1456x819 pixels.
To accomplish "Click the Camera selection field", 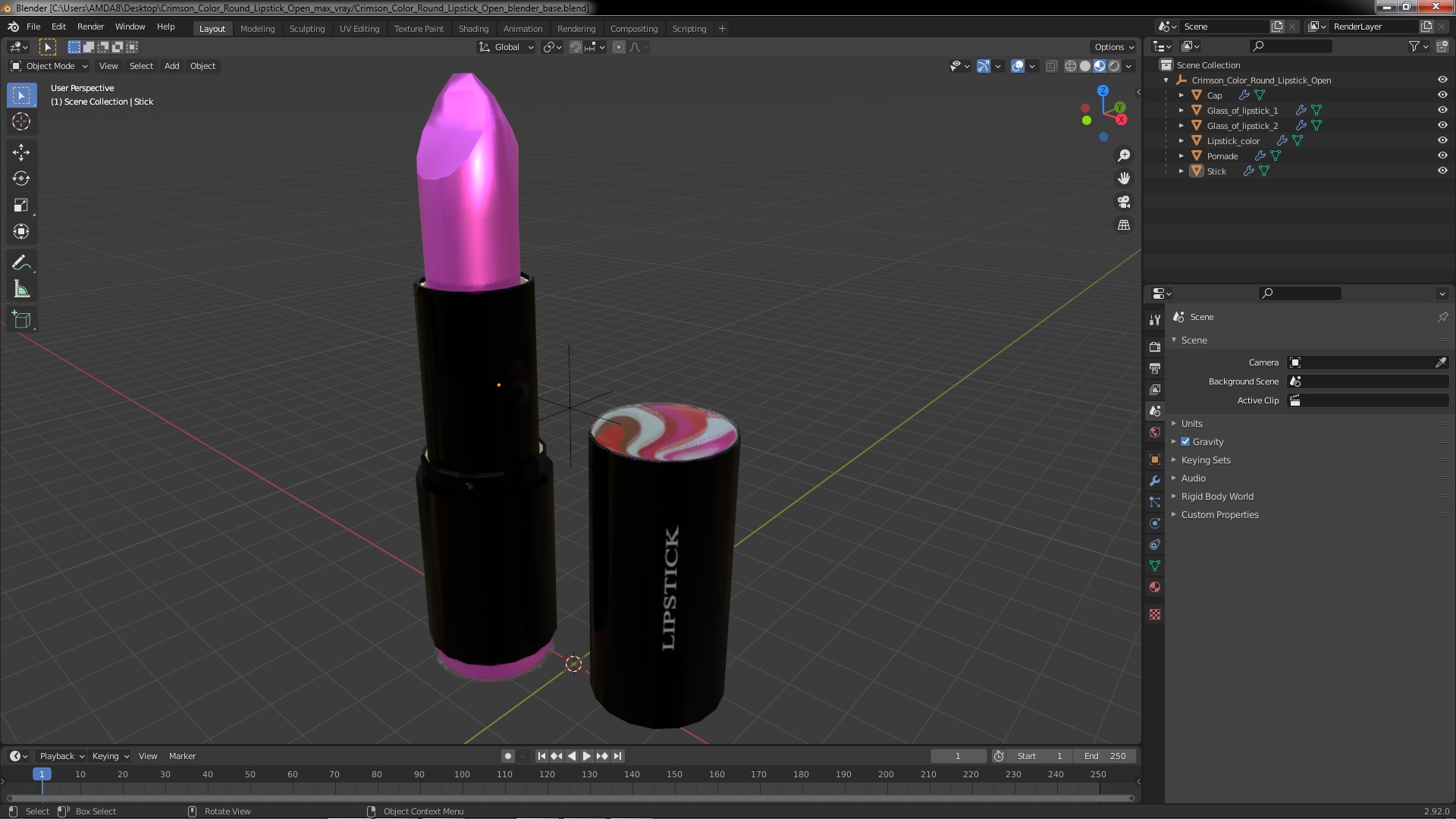I will click(1361, 362).
